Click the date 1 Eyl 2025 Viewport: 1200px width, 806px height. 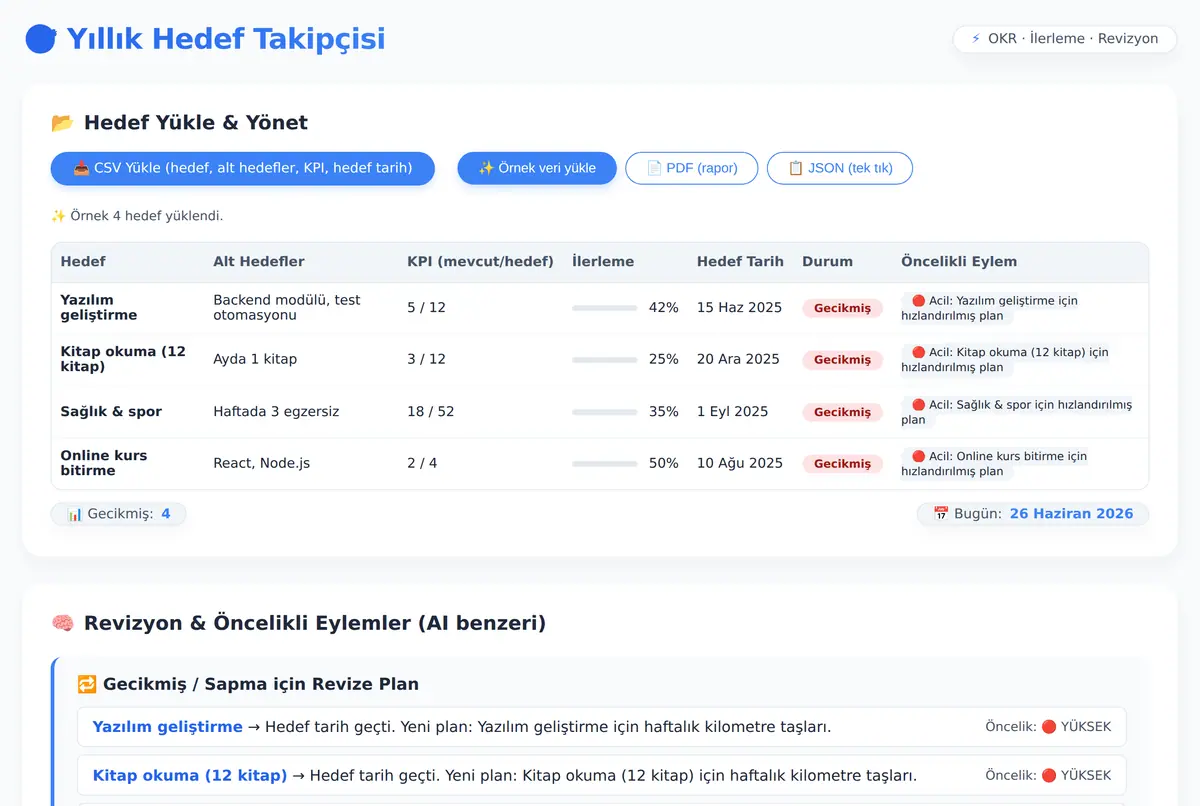pos(733,412)
